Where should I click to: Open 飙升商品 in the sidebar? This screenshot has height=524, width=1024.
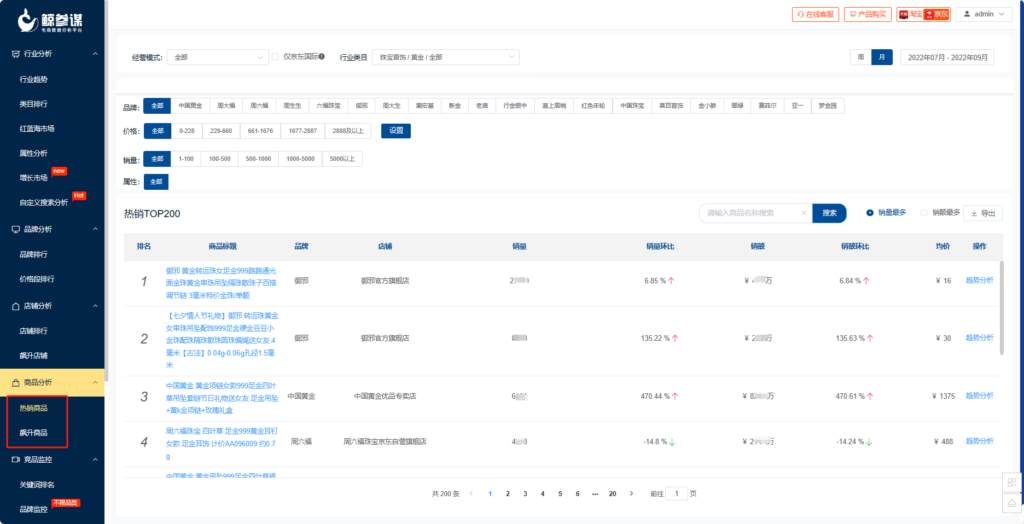(x=33, y=433)
